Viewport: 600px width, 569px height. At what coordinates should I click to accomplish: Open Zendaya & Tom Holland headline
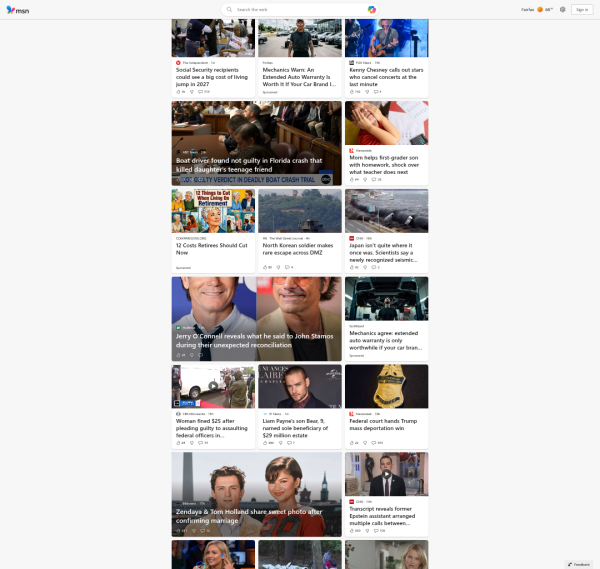pyautogui.click(x=249, y=516)
